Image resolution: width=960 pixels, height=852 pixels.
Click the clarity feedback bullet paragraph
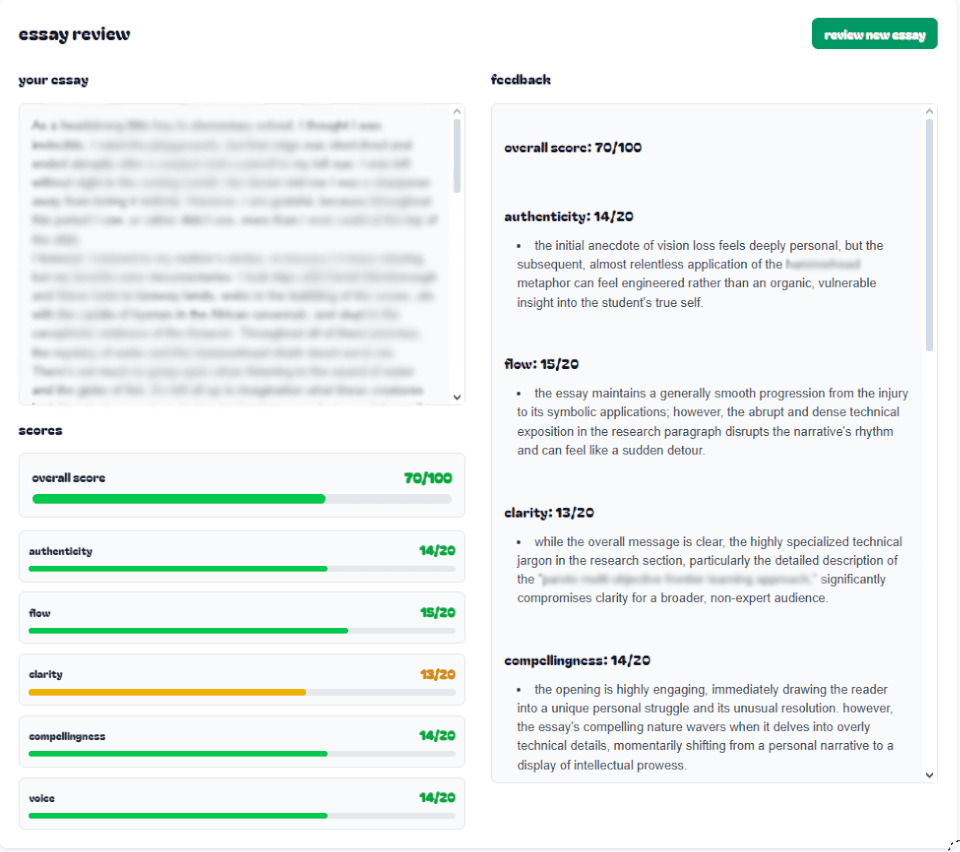pos(709,570)
